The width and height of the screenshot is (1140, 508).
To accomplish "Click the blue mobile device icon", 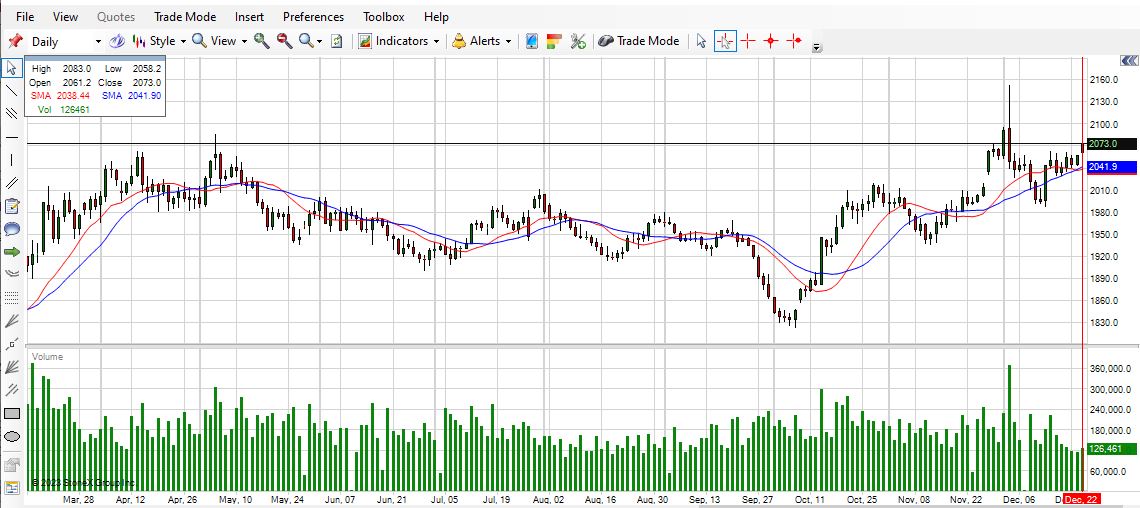I will (x=531, y=41).
